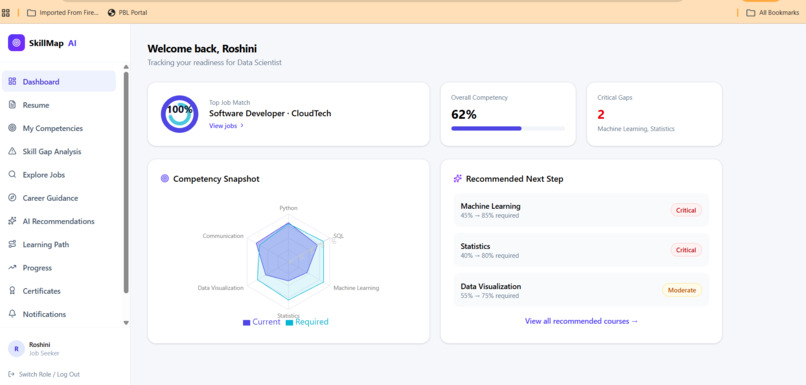
Task: Toggle the Required legend swatch
Action: coord(289,322)
